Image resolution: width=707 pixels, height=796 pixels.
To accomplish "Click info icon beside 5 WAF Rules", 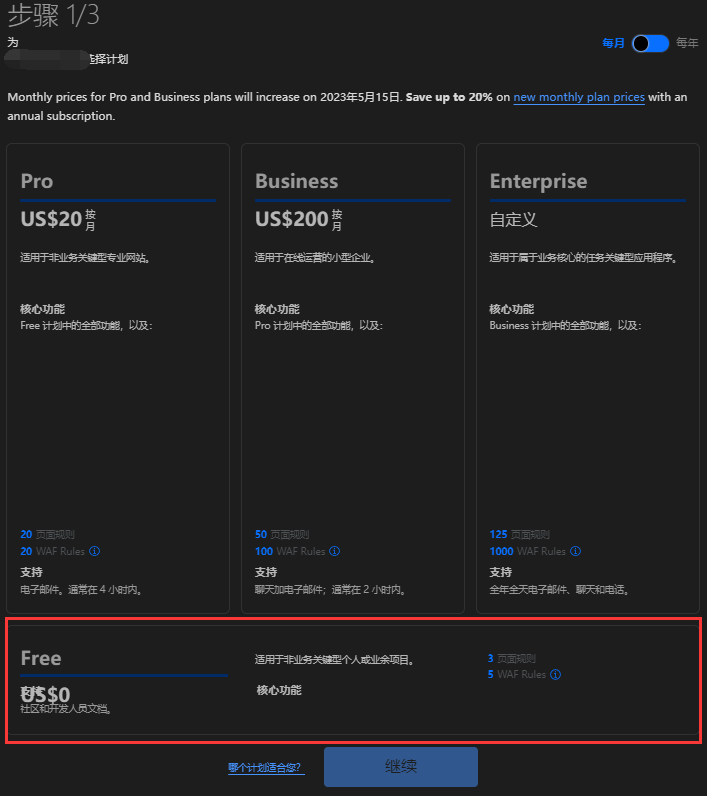I will click(555, 675).
